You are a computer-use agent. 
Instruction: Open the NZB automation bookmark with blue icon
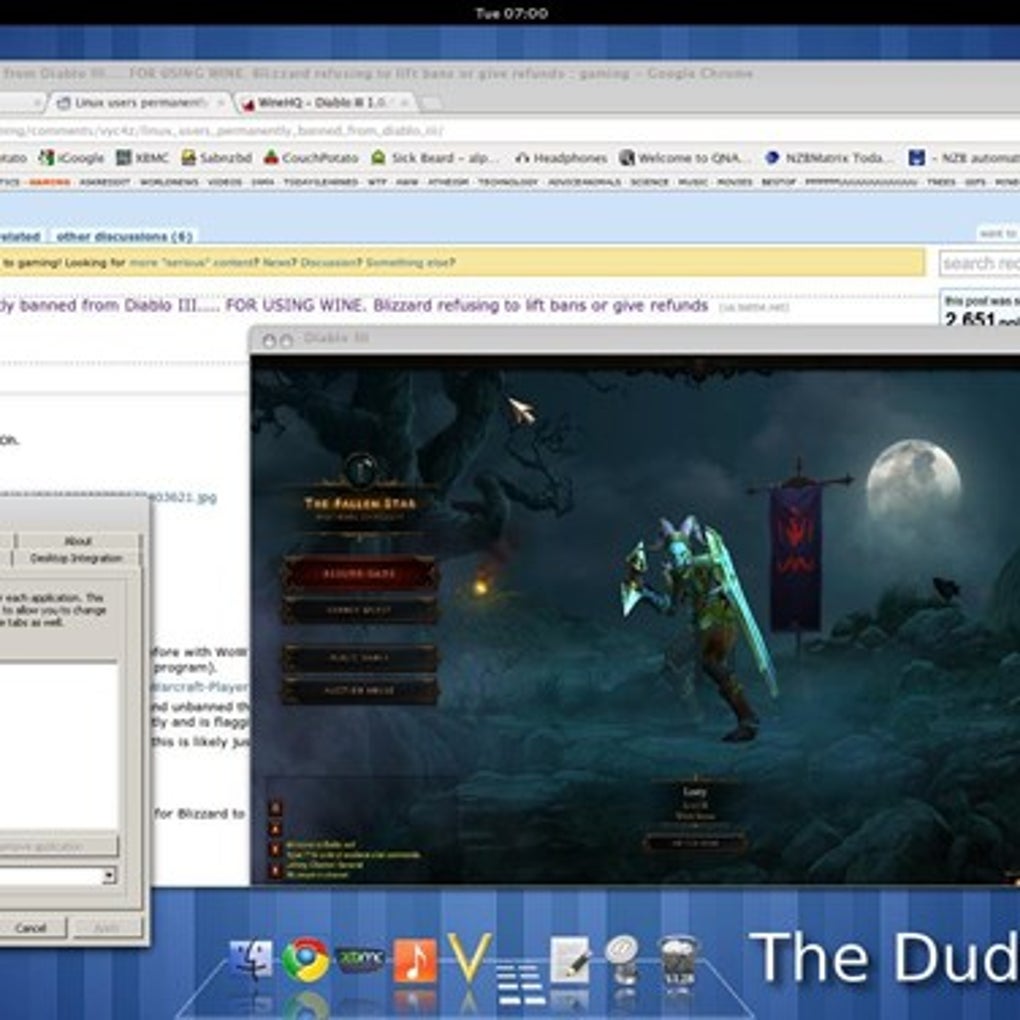click(x=964, y=157)
